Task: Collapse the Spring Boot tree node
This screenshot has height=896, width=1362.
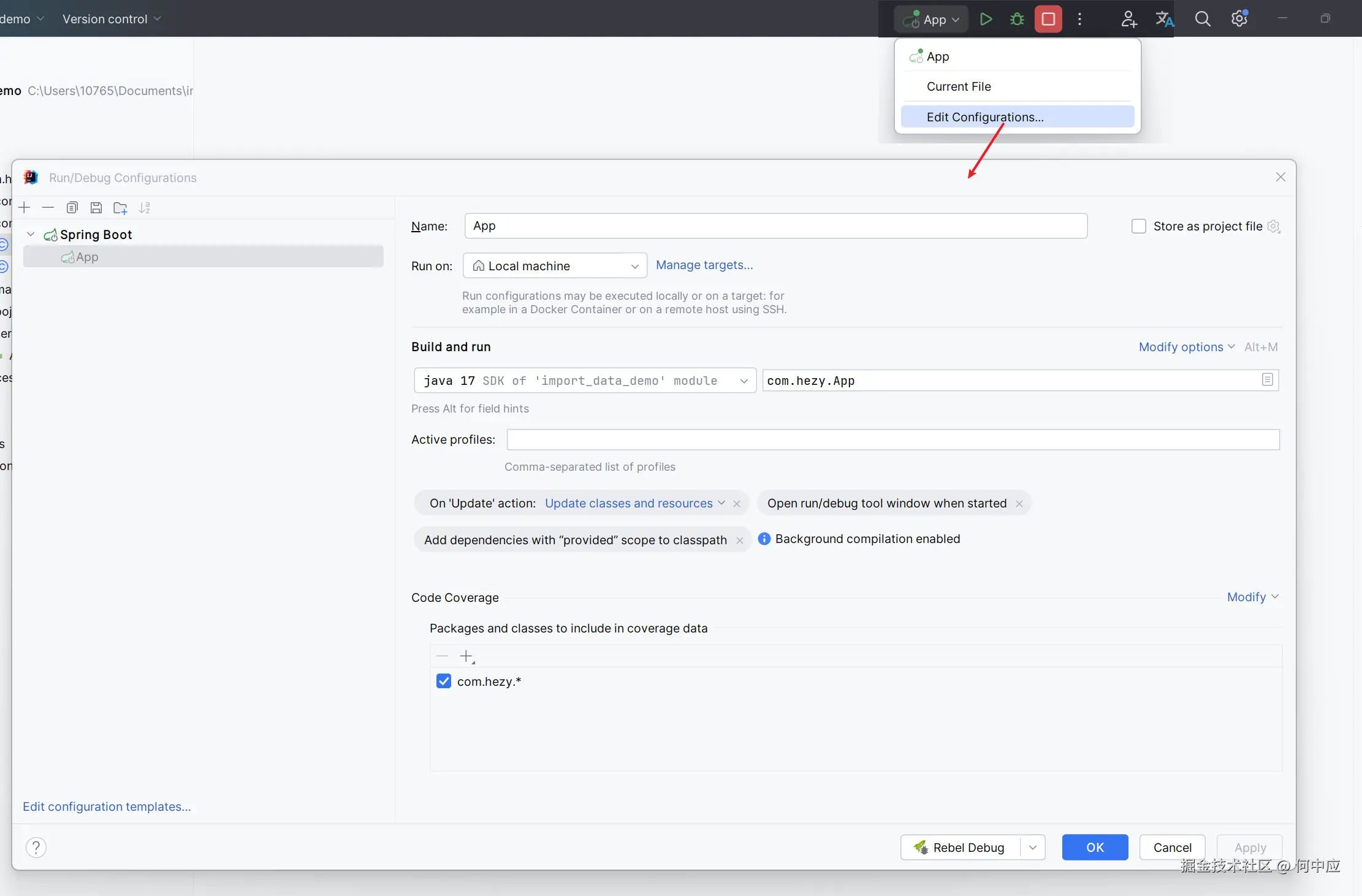Action: click(31, 234)
